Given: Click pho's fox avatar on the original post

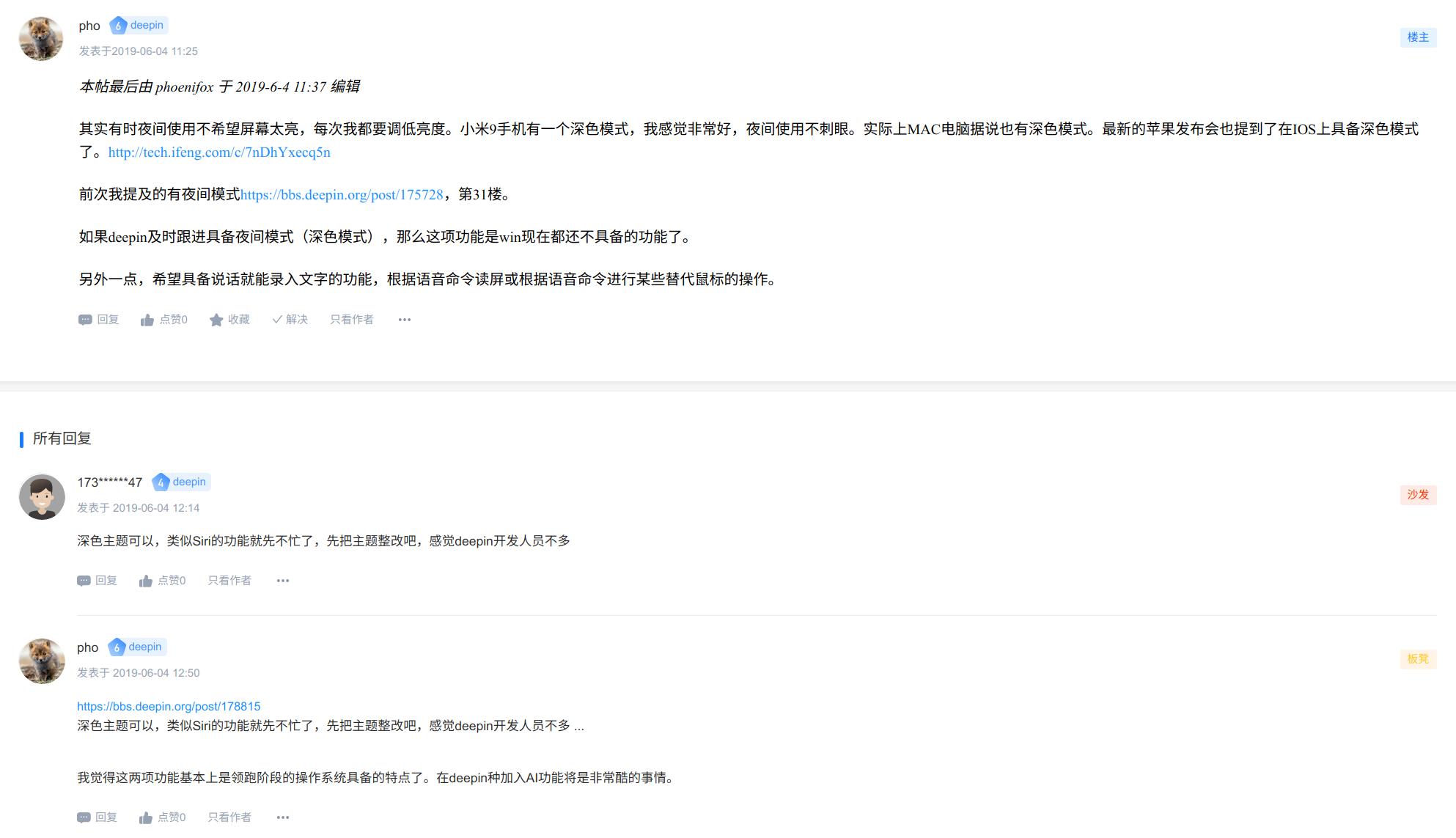Looking at the screenshot, I should point(41,38).
